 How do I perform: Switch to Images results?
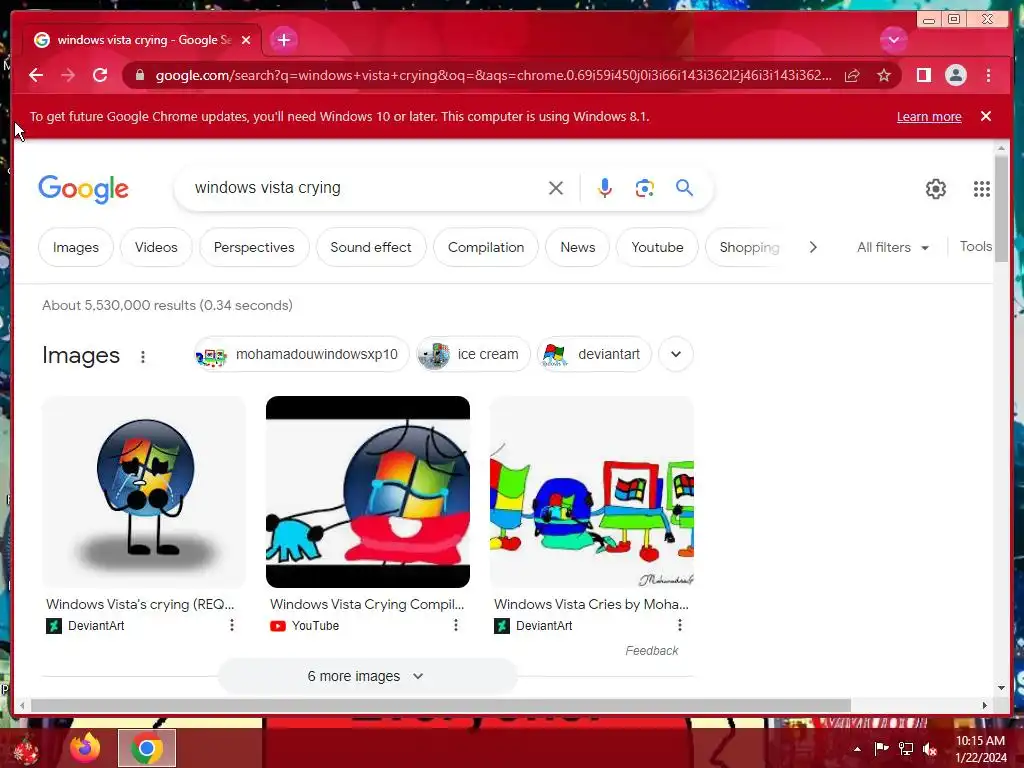[x=76, y=248]
